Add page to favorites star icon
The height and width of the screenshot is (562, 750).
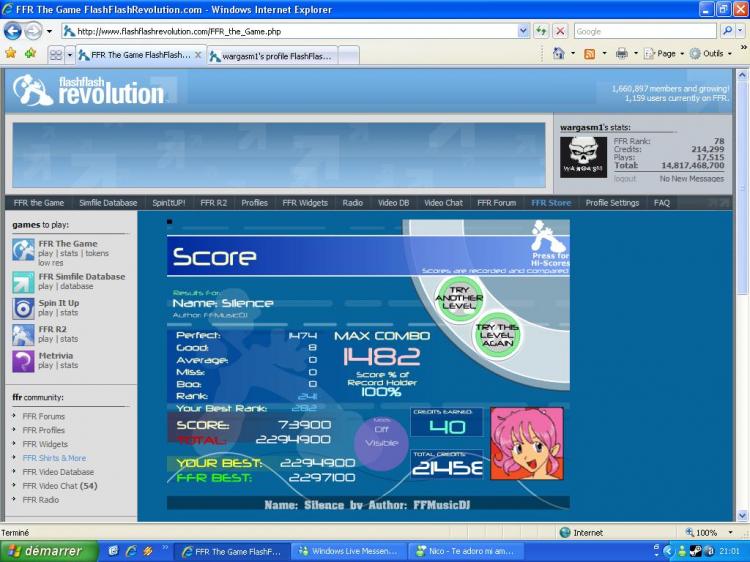(30, 54)
